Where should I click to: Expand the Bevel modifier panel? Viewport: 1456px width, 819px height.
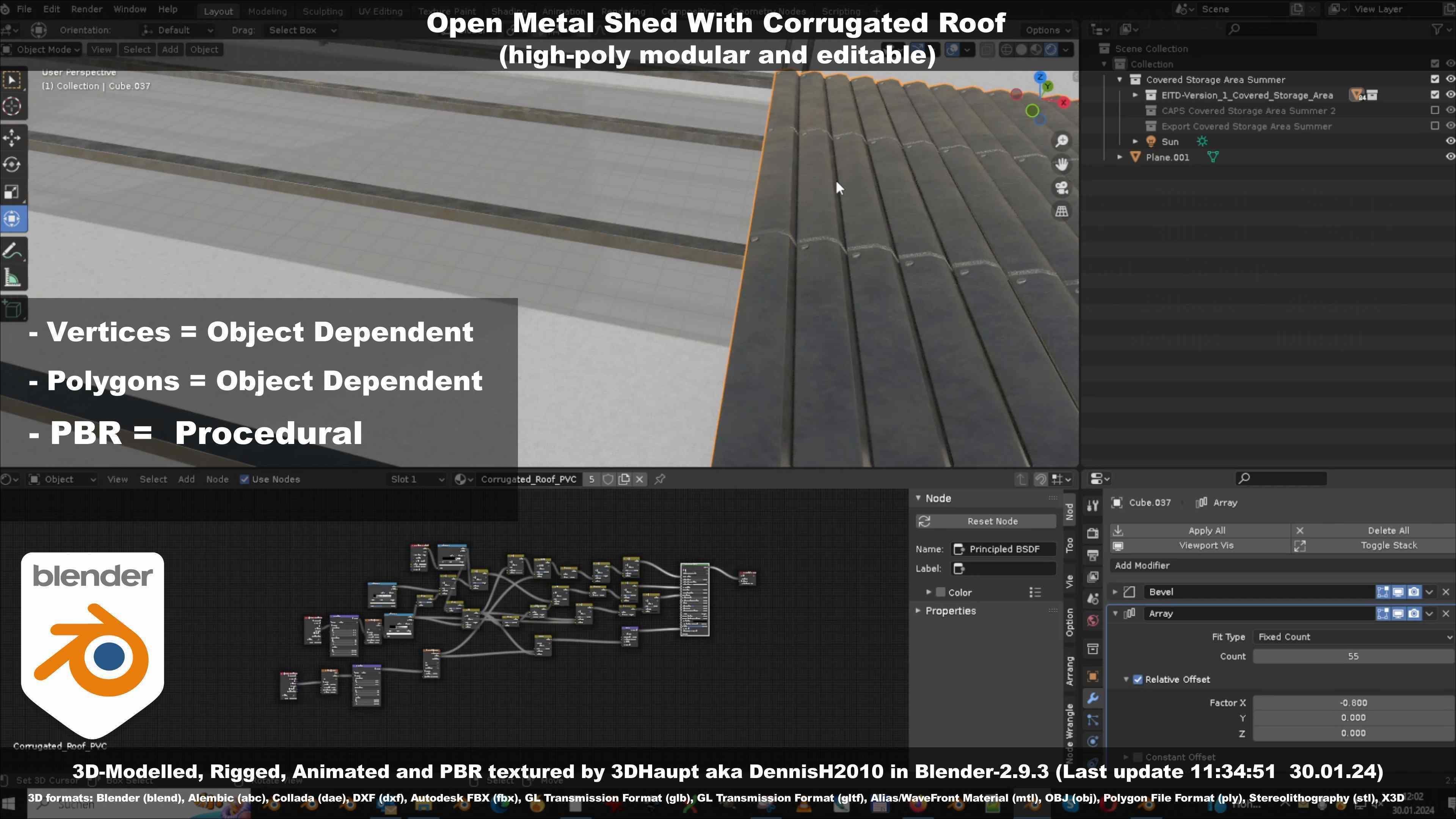click(1115, 592)
